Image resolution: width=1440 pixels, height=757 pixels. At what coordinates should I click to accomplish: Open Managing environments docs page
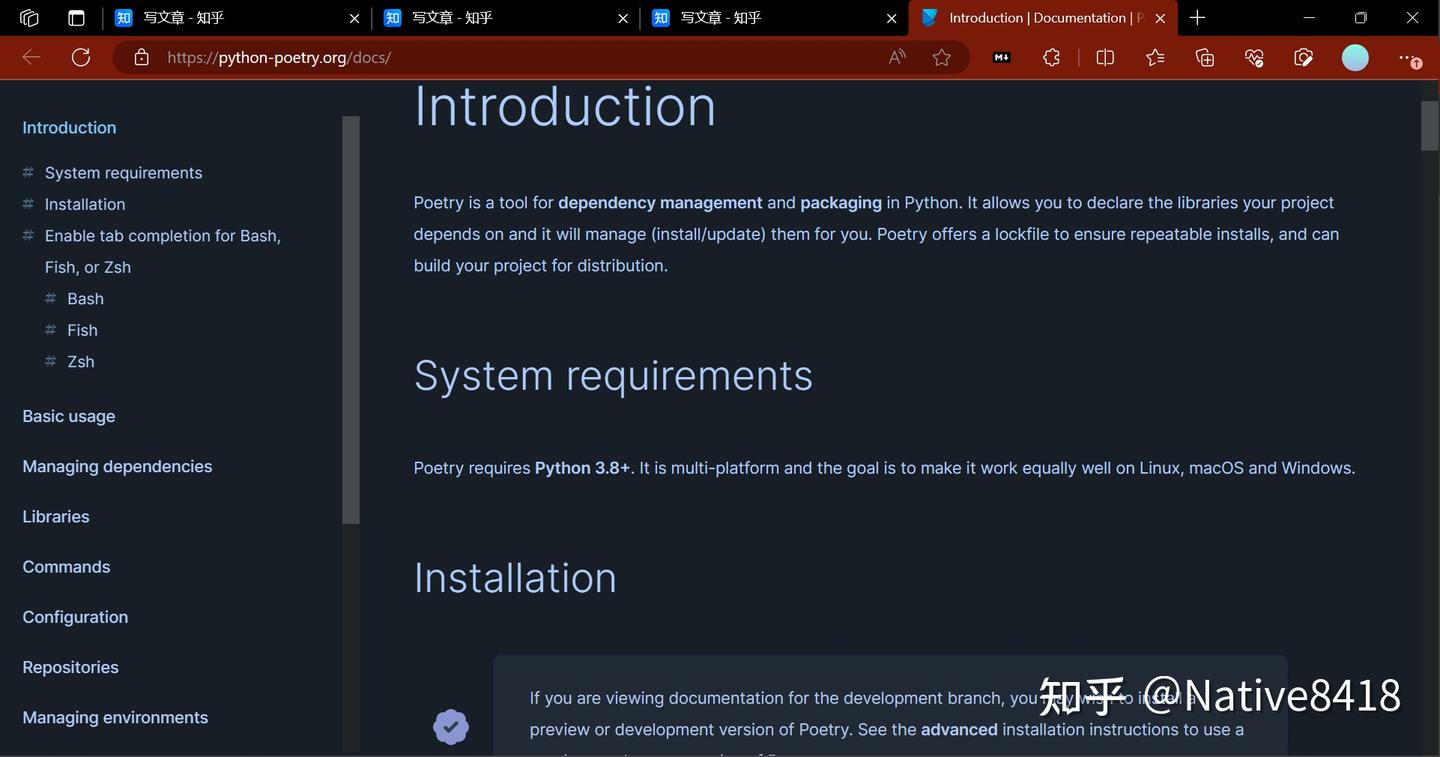(x=115, y=717)
